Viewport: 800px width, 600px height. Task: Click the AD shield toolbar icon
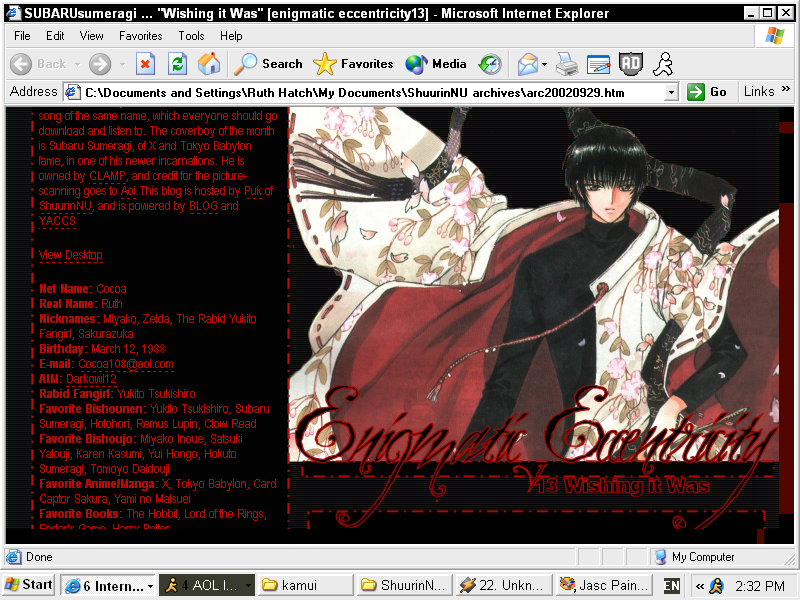coord(631,64)
